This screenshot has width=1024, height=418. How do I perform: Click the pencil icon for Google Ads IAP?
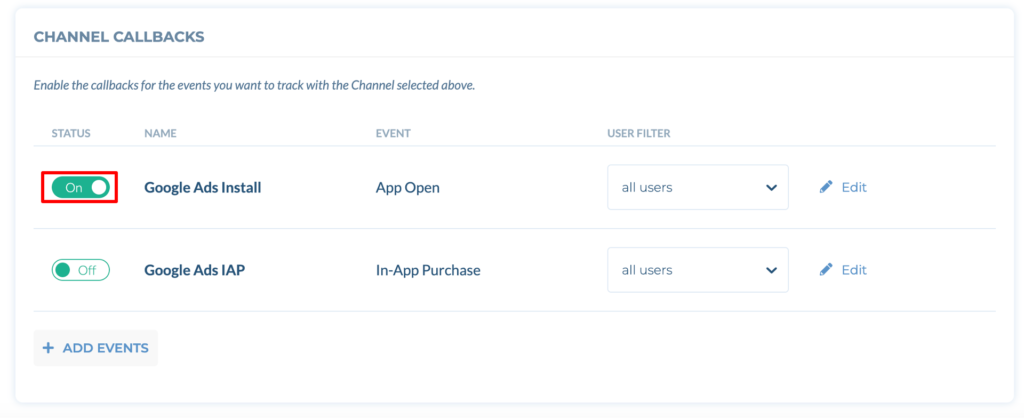point(826,270)
